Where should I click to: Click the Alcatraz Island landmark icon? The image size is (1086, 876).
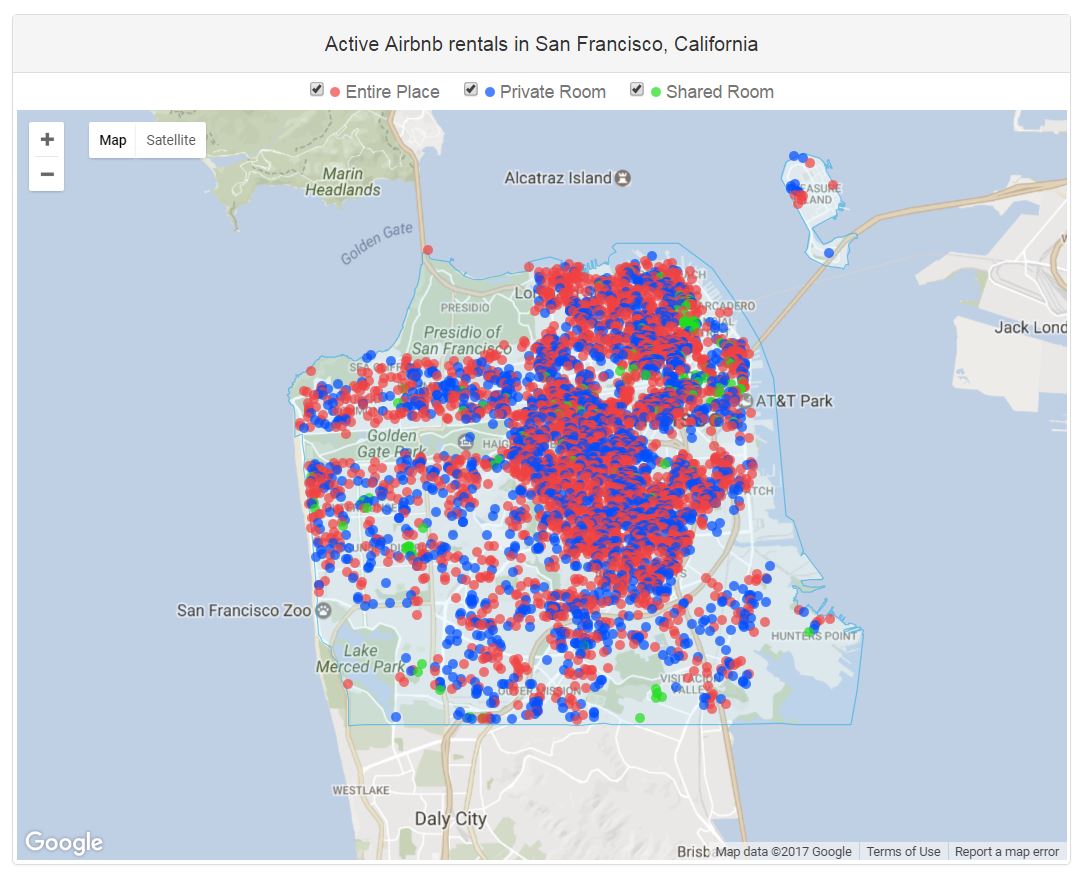click(x=624, y=178)
